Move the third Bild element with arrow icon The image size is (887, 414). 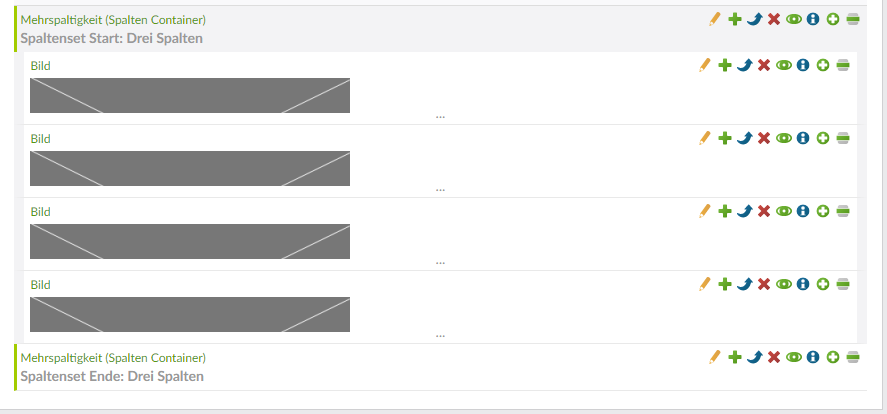coord(744,211)
